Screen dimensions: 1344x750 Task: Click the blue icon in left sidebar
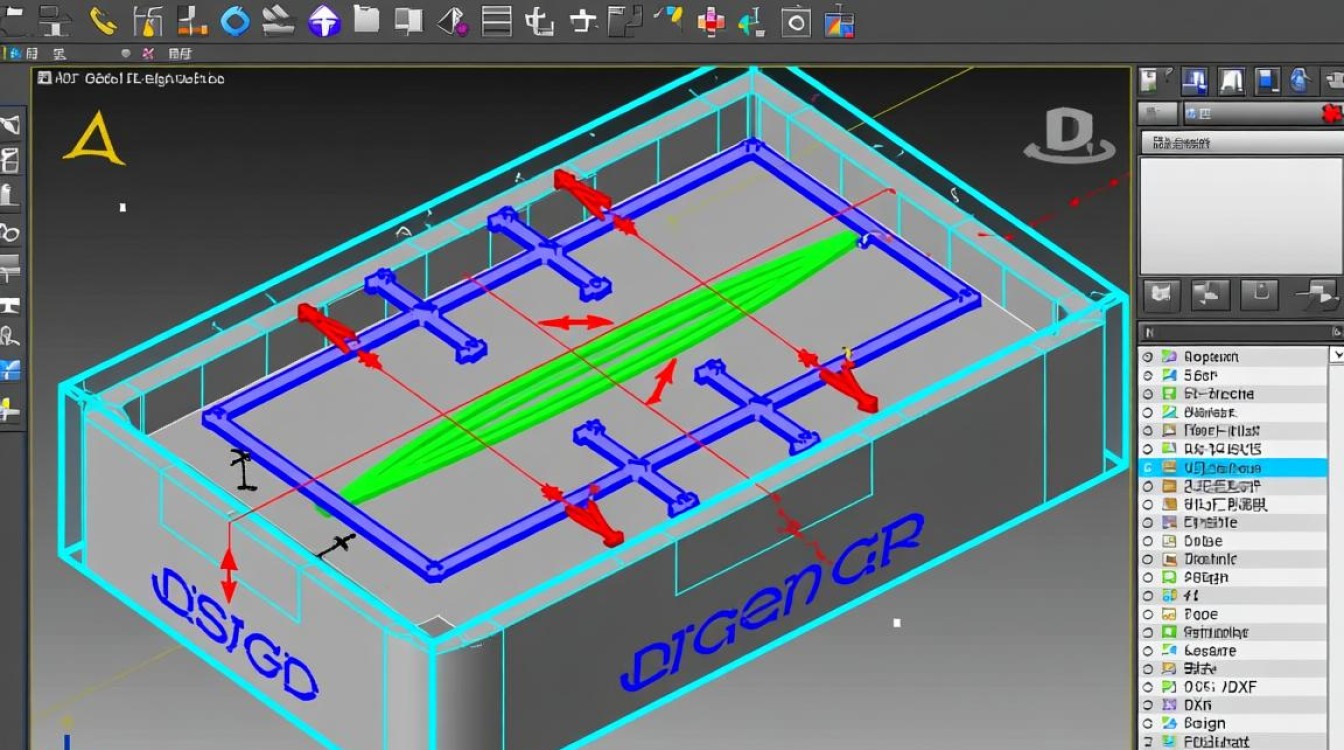(x=9, y=371)
